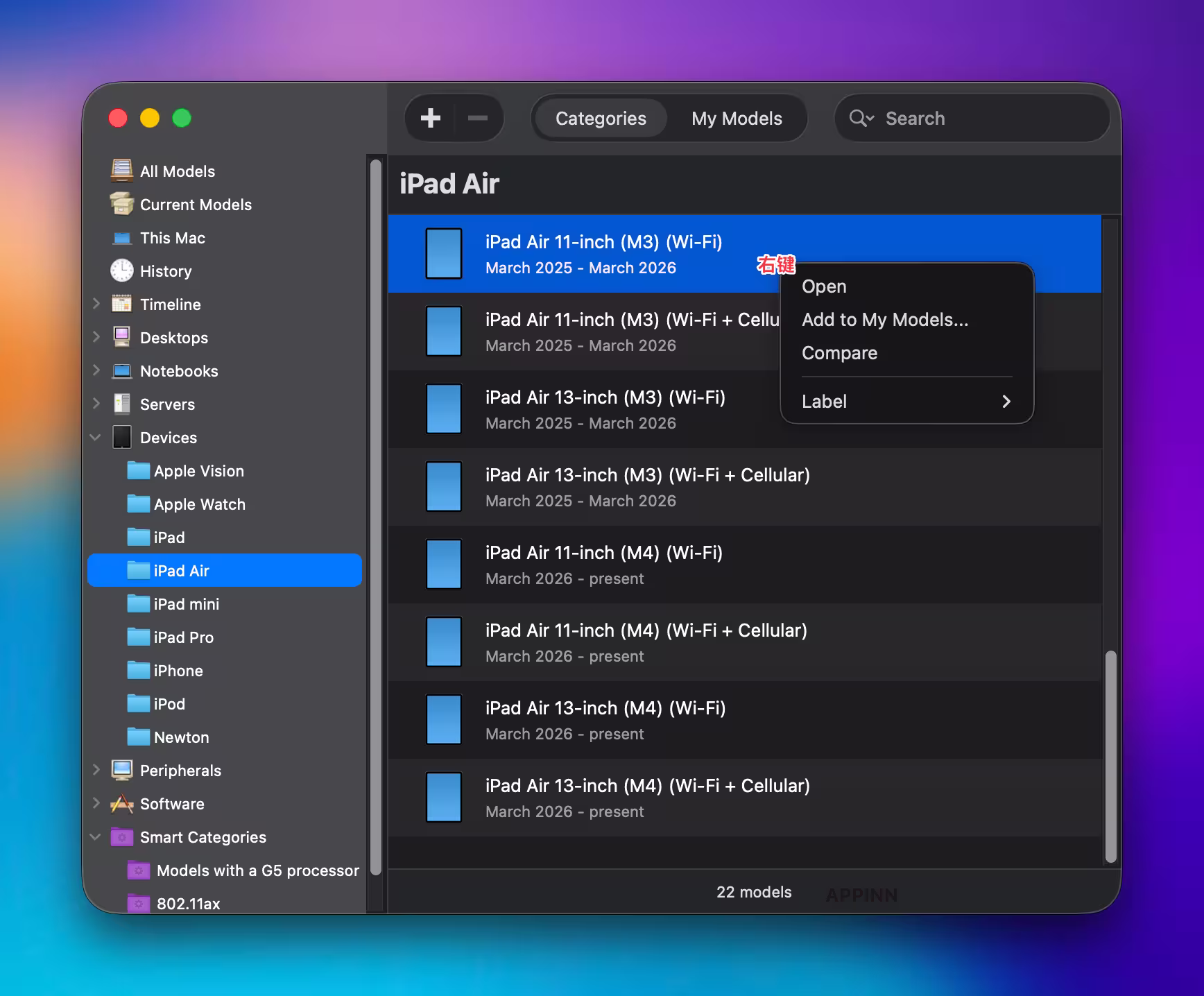
Task: Select the iPhone category in sidebar
Action: 178,671
